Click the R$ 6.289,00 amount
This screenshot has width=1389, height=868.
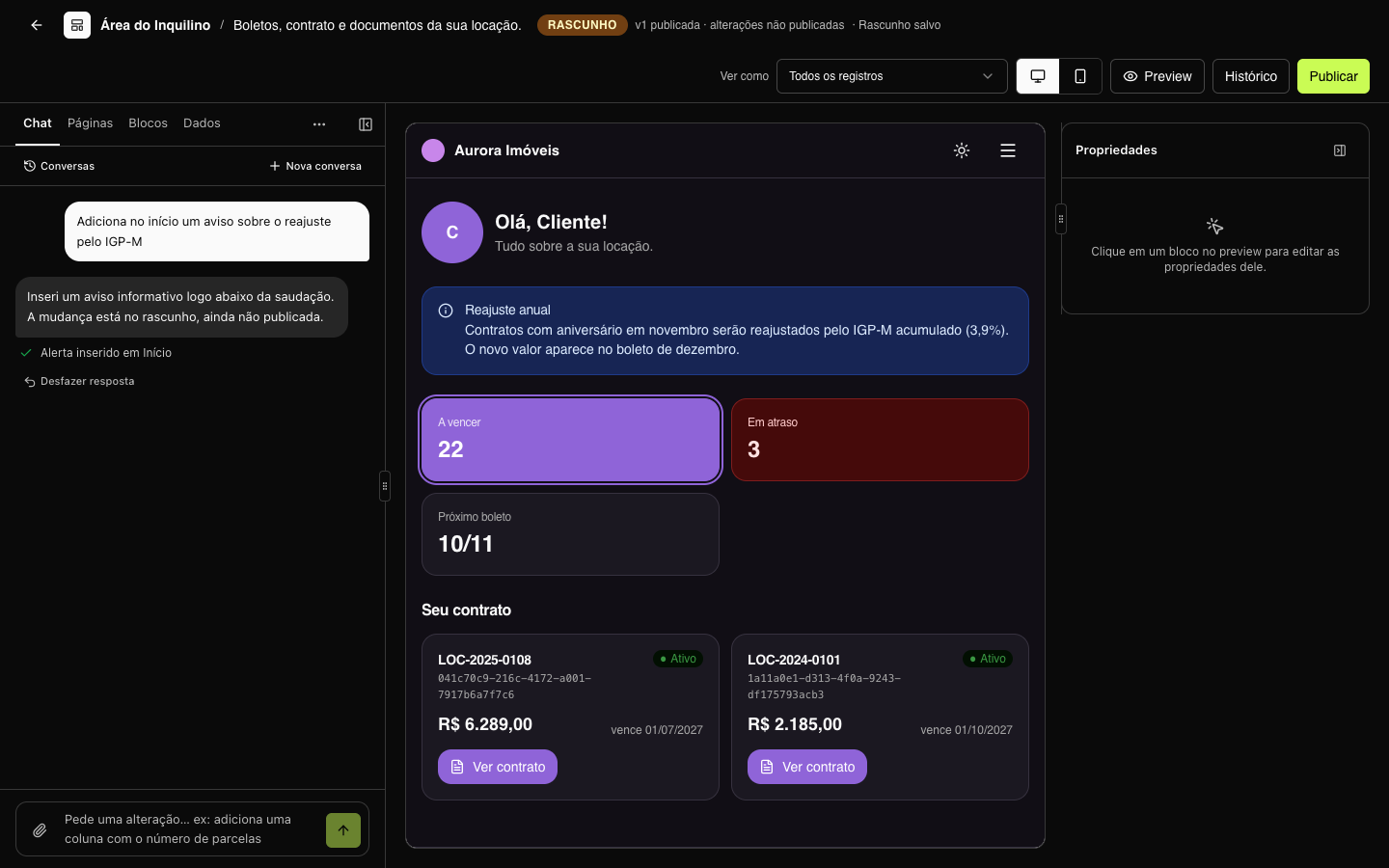click(485, 724)
